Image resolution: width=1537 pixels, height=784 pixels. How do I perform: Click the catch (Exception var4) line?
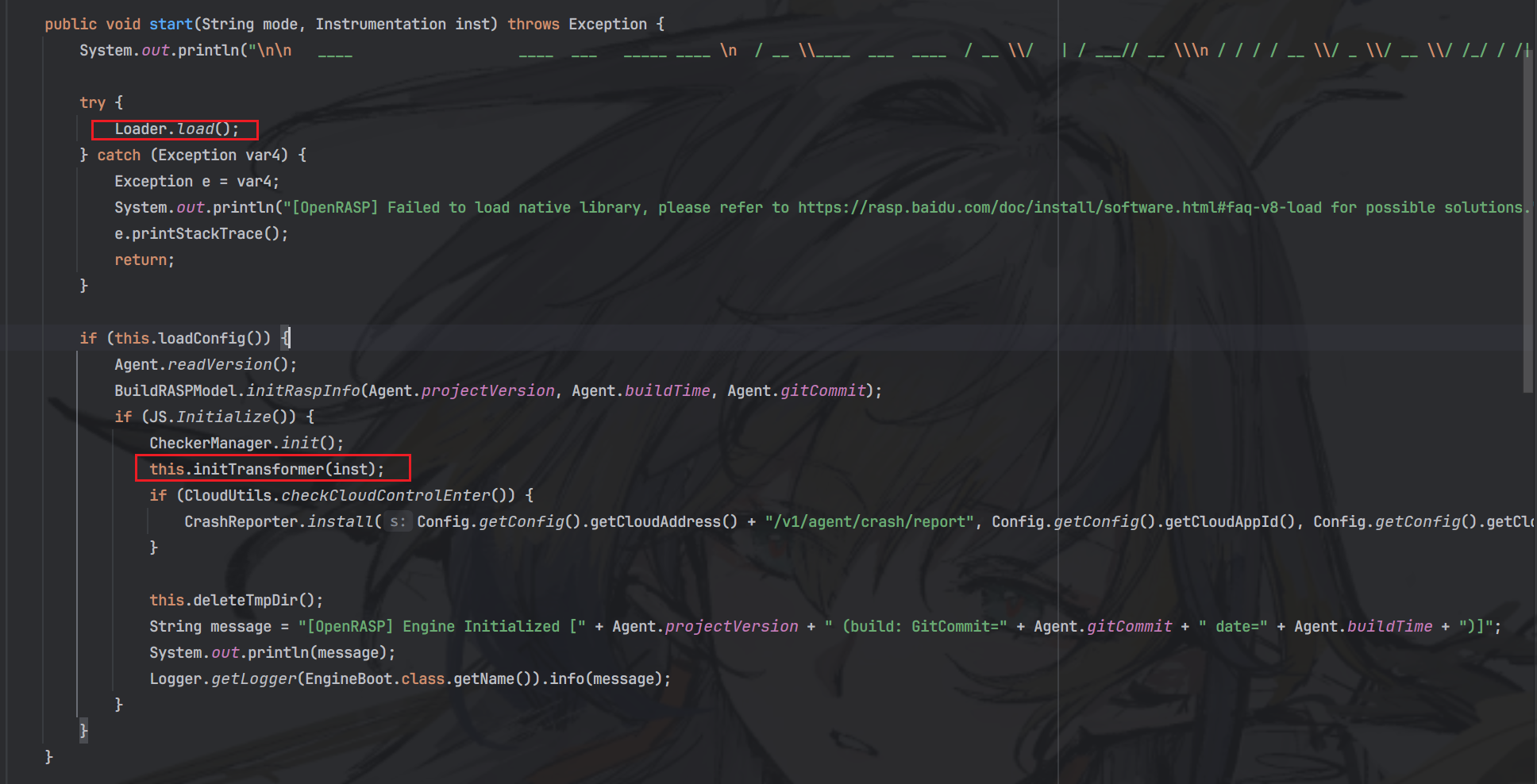click(193, 155)
